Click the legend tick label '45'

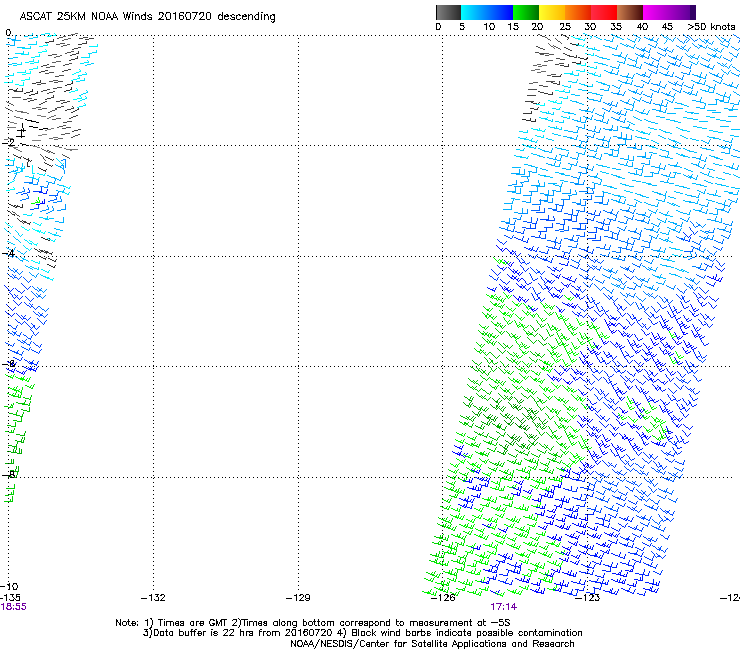click(667, 26)
